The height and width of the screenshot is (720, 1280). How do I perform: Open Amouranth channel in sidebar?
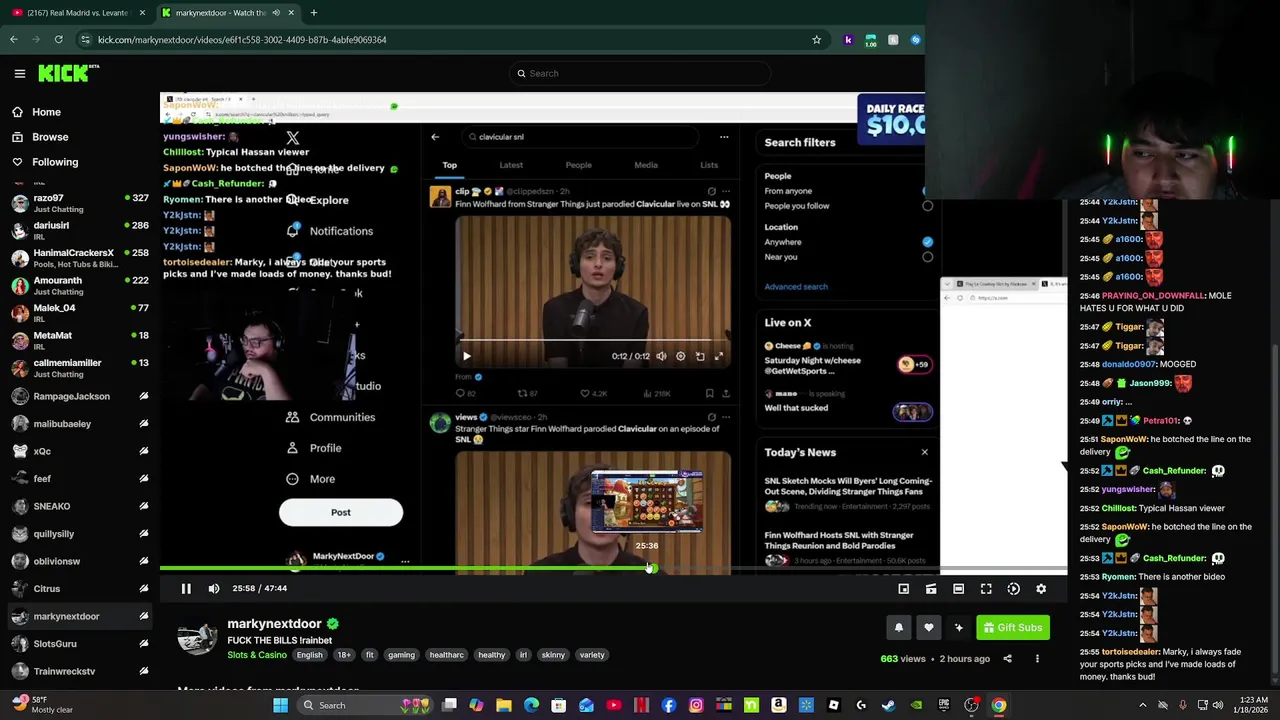80,286
